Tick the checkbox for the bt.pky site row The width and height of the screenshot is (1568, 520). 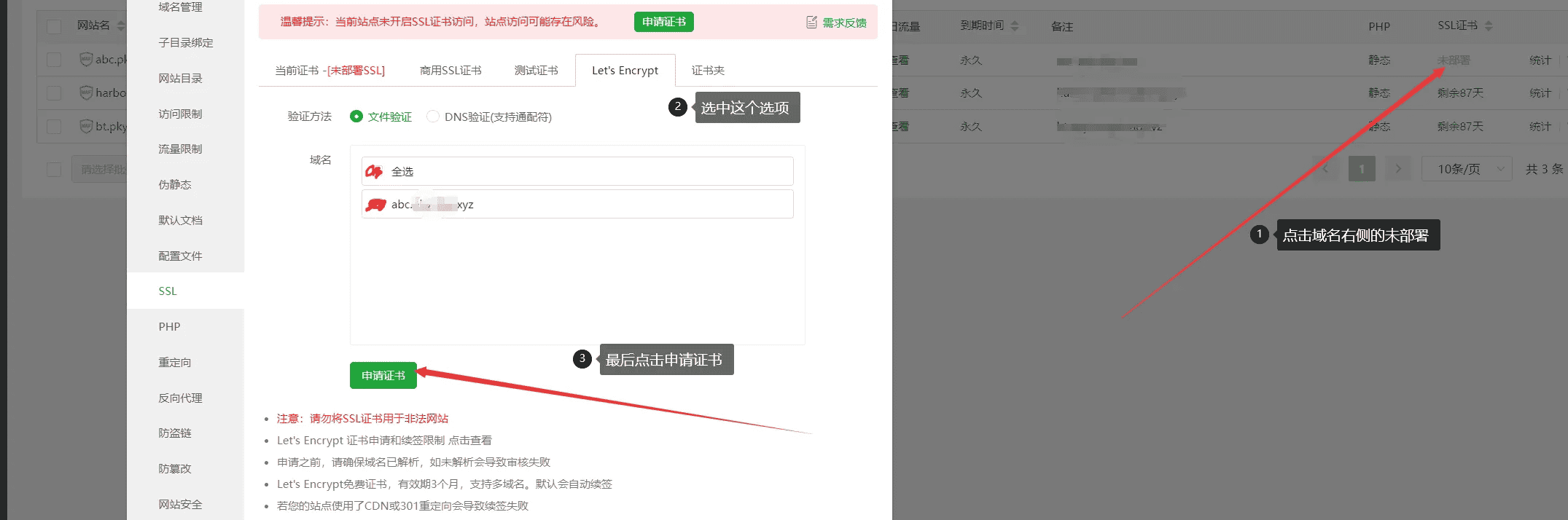tap(54, 126)
